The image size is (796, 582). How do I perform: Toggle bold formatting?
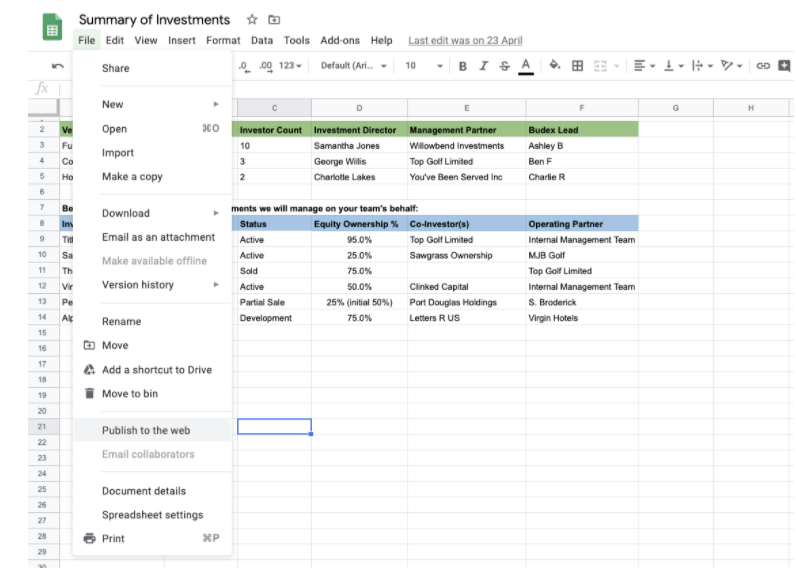pyautogui.click(x=462, y=66)
